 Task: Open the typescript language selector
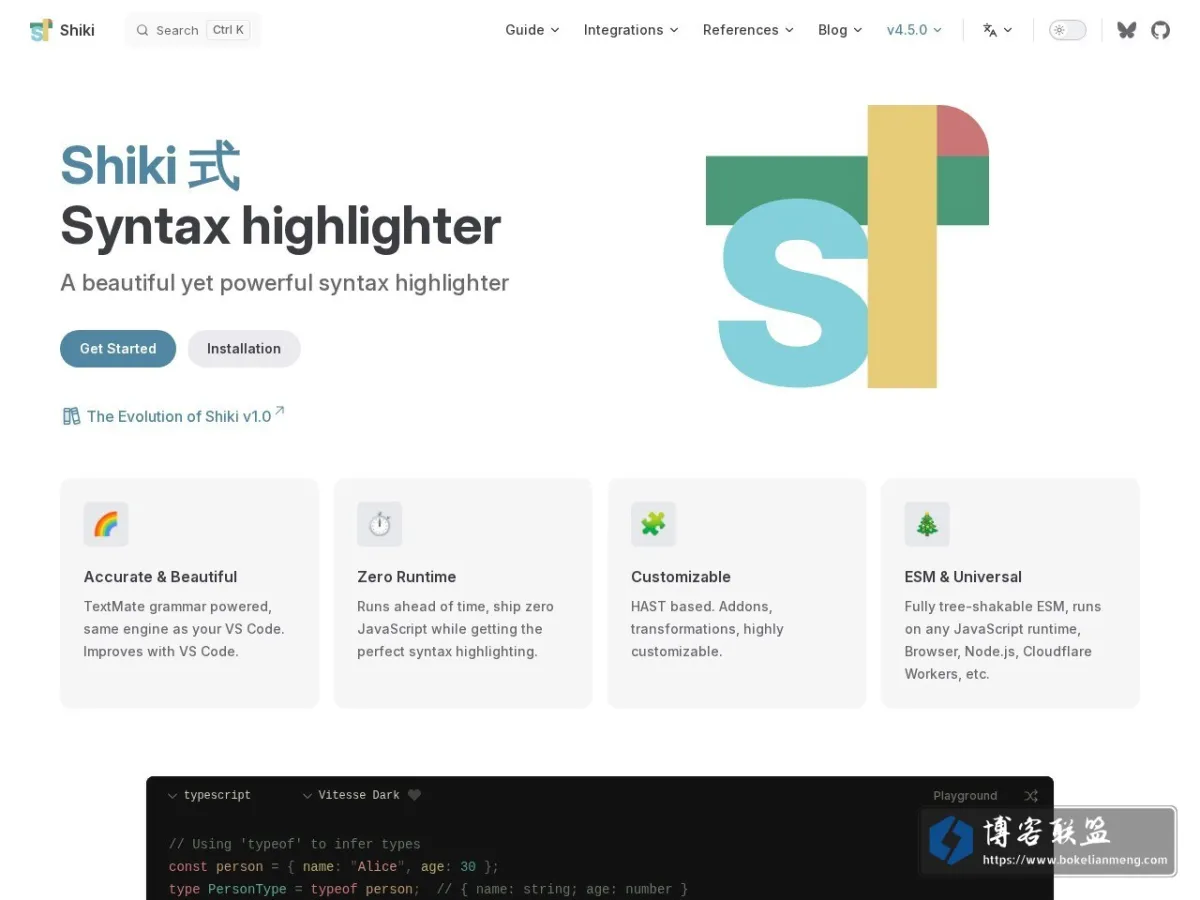click(209, 796)
